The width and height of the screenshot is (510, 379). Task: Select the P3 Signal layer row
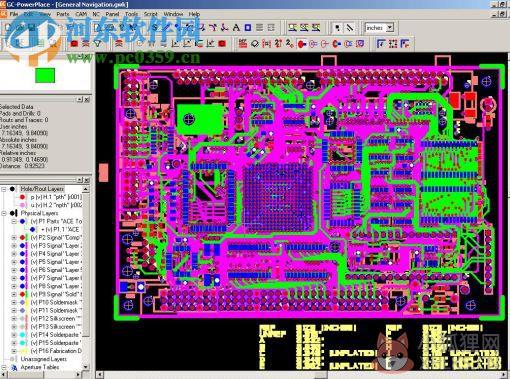click(x=56, y=246)
